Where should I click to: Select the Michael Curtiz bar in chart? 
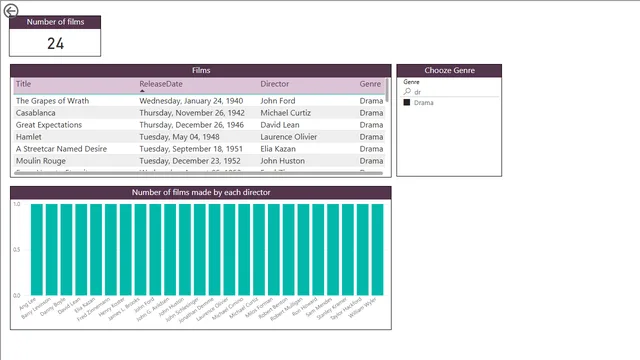[x=259, y=249]
